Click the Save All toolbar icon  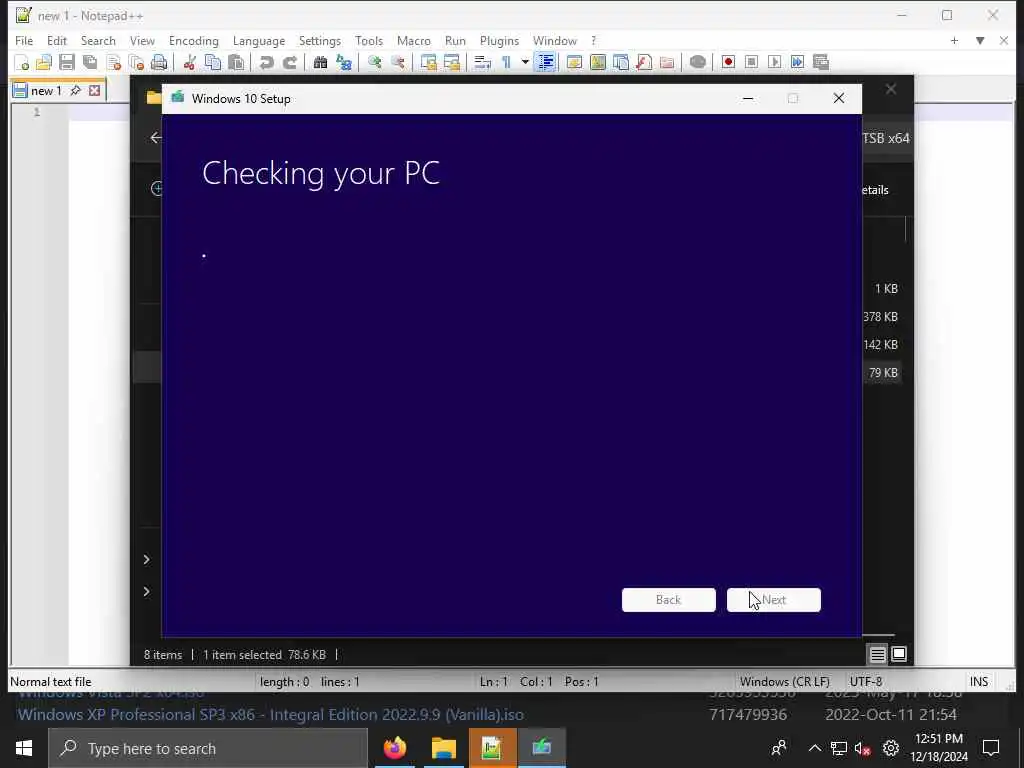(90, 63)
